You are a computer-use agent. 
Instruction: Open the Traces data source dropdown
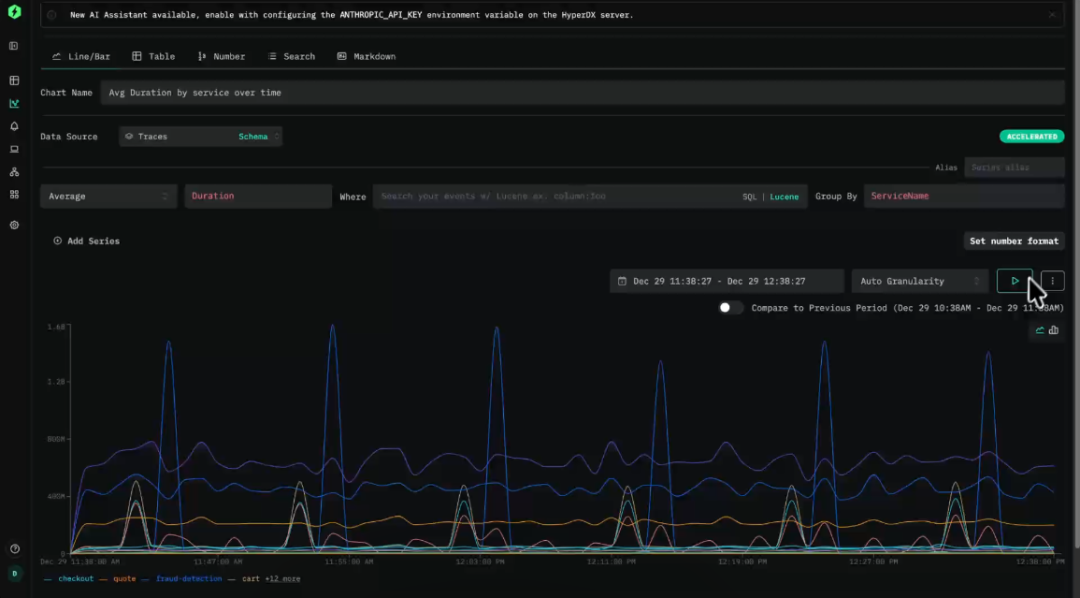click(200, 136)
